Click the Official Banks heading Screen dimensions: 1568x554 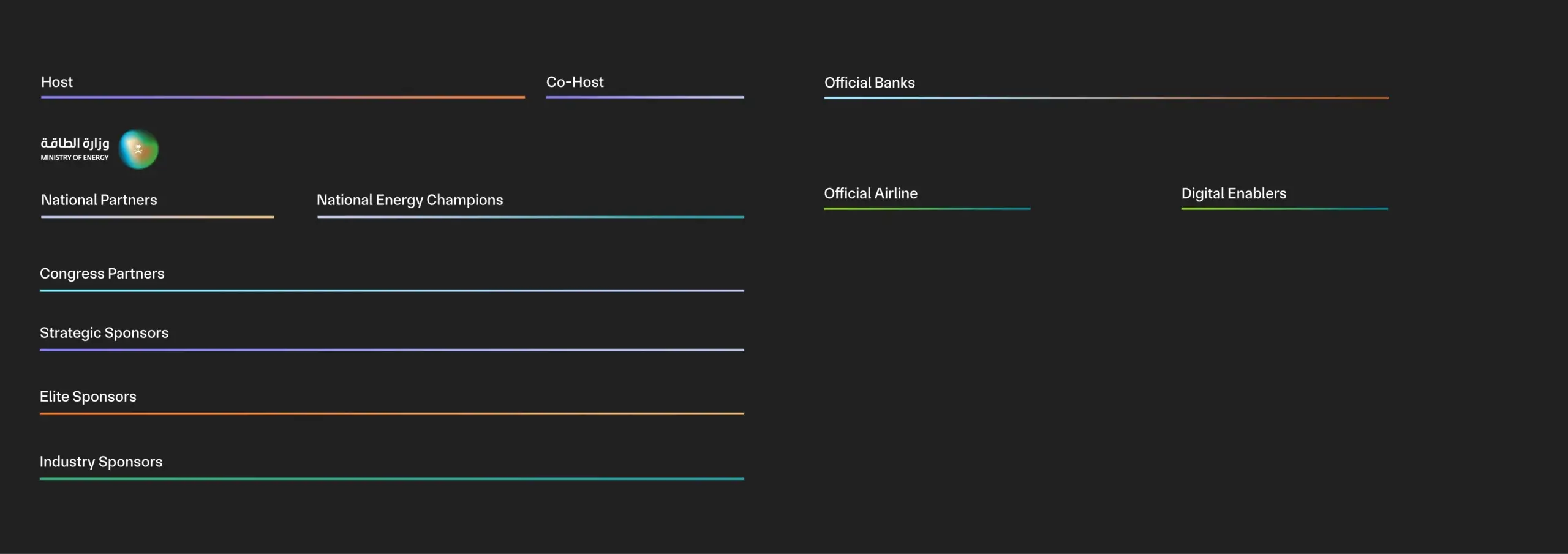coord(869,83)
